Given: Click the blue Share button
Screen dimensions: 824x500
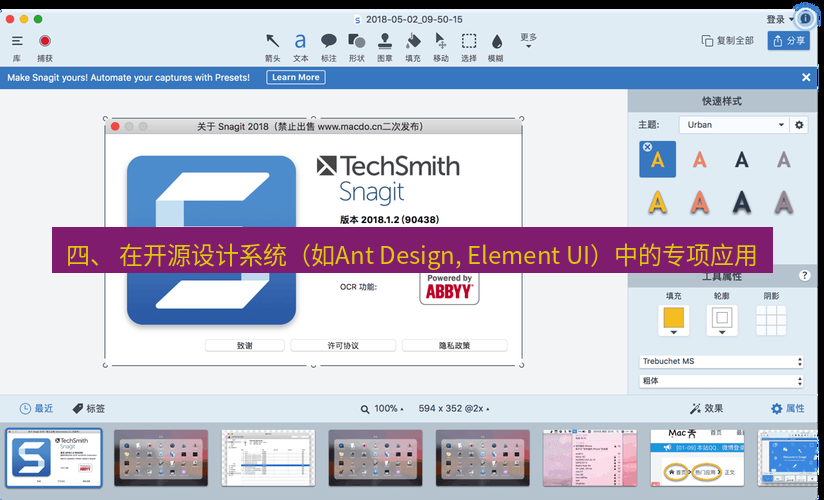Looking at the screenshot, I should 788,40.
